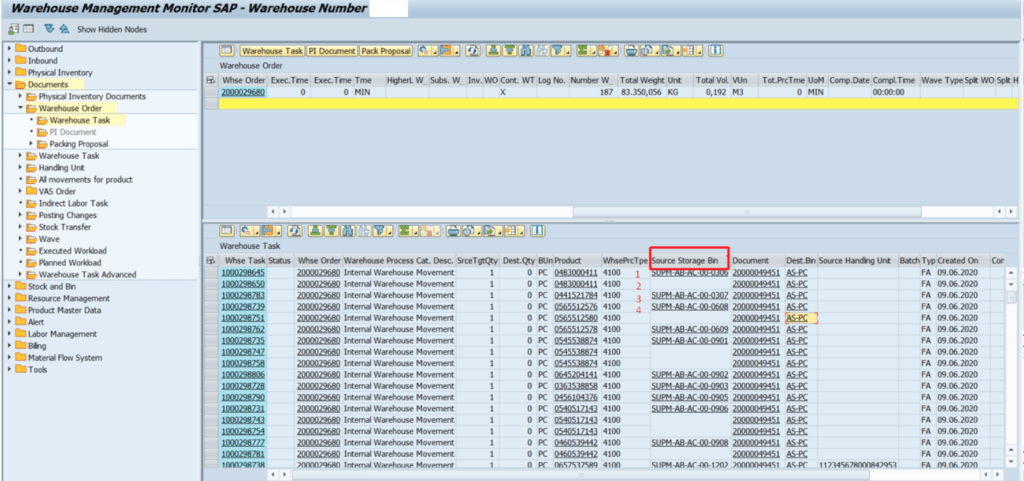Collapse the Documents tree node
The image size is (1024, 481).
[9, 85]
